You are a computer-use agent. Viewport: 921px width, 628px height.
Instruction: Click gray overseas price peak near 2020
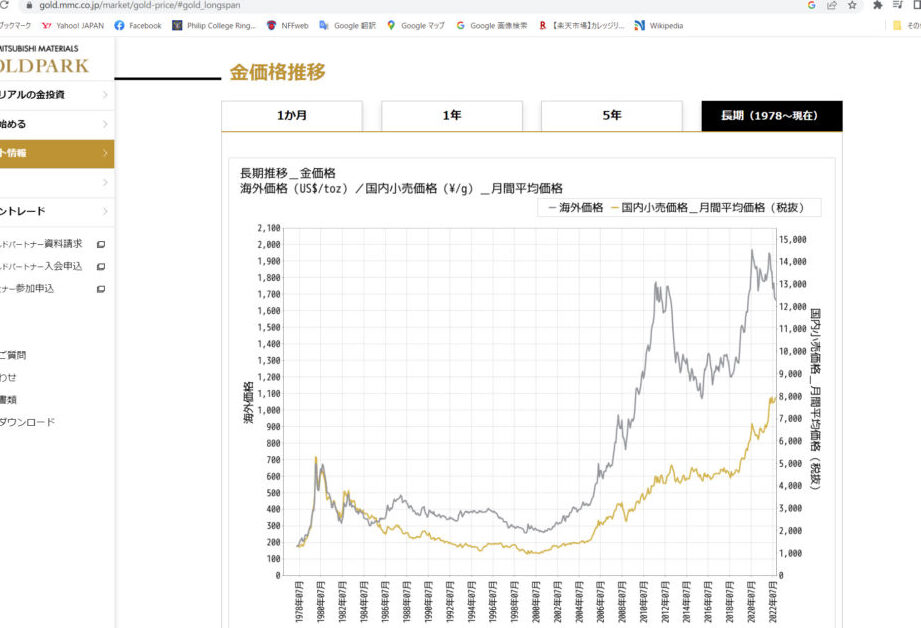pos(752,251)
